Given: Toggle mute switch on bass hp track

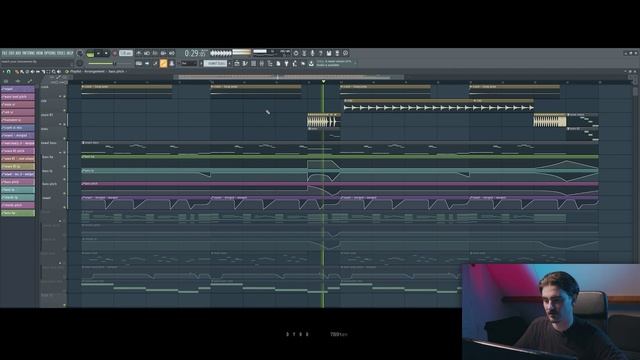Looking at the screenshot, I should coord(64,166).
